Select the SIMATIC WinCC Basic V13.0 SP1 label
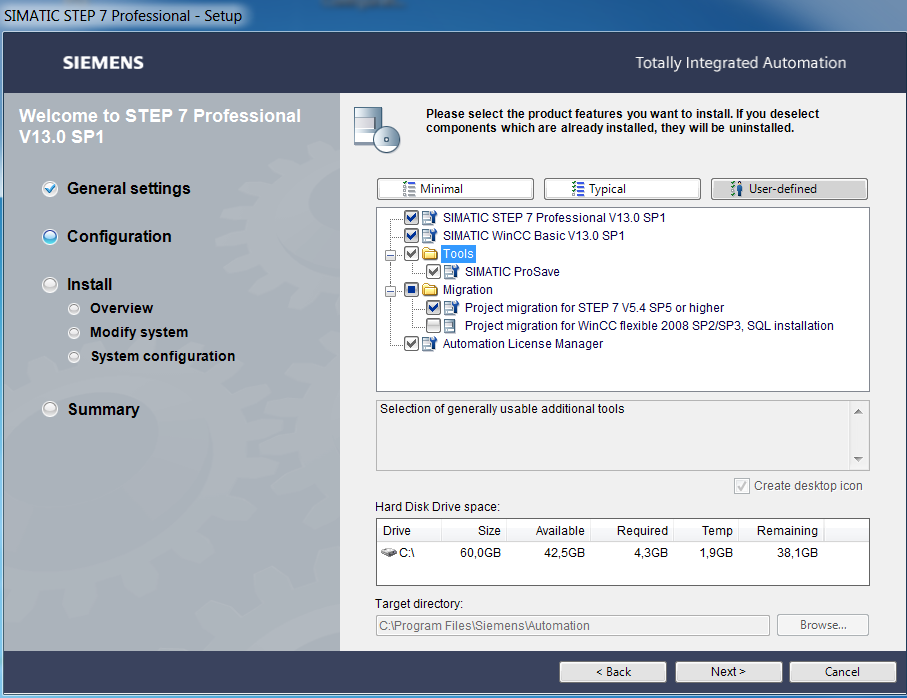The width and height of the screenshot is (907, 698). pyautogui.click(x=533, y=236)
